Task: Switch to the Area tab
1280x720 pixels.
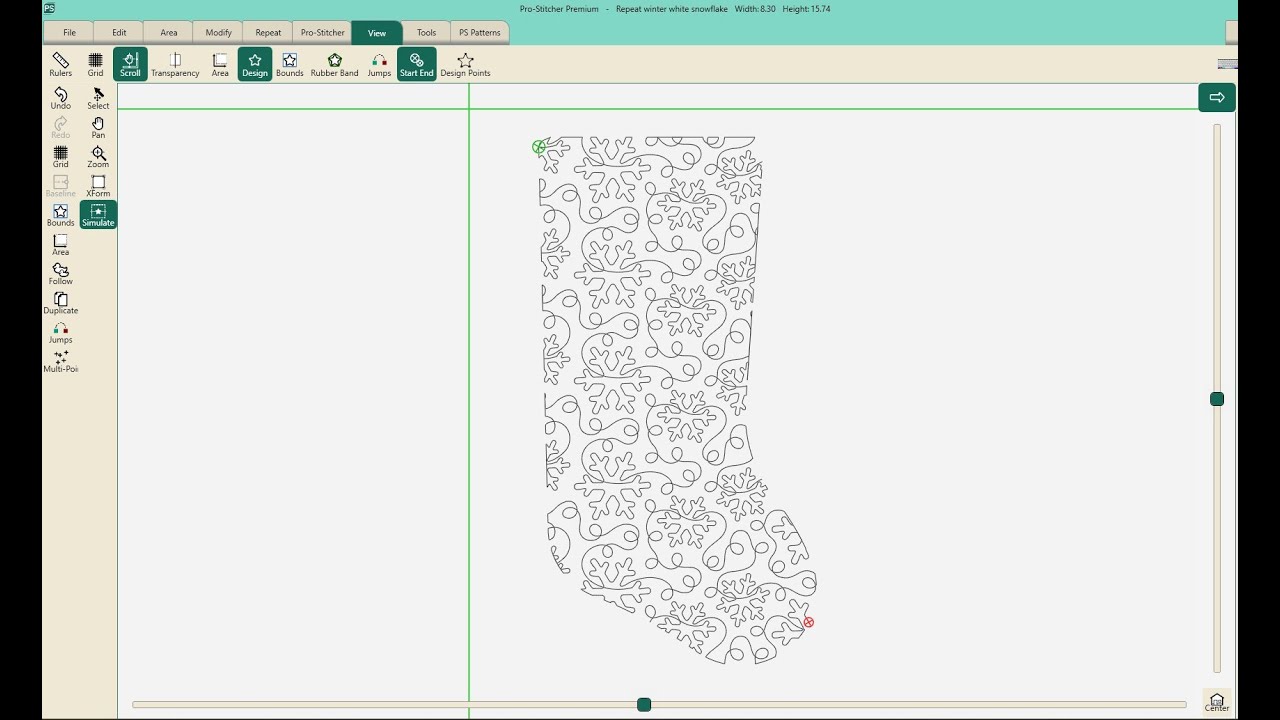Action: pos(169,33)
